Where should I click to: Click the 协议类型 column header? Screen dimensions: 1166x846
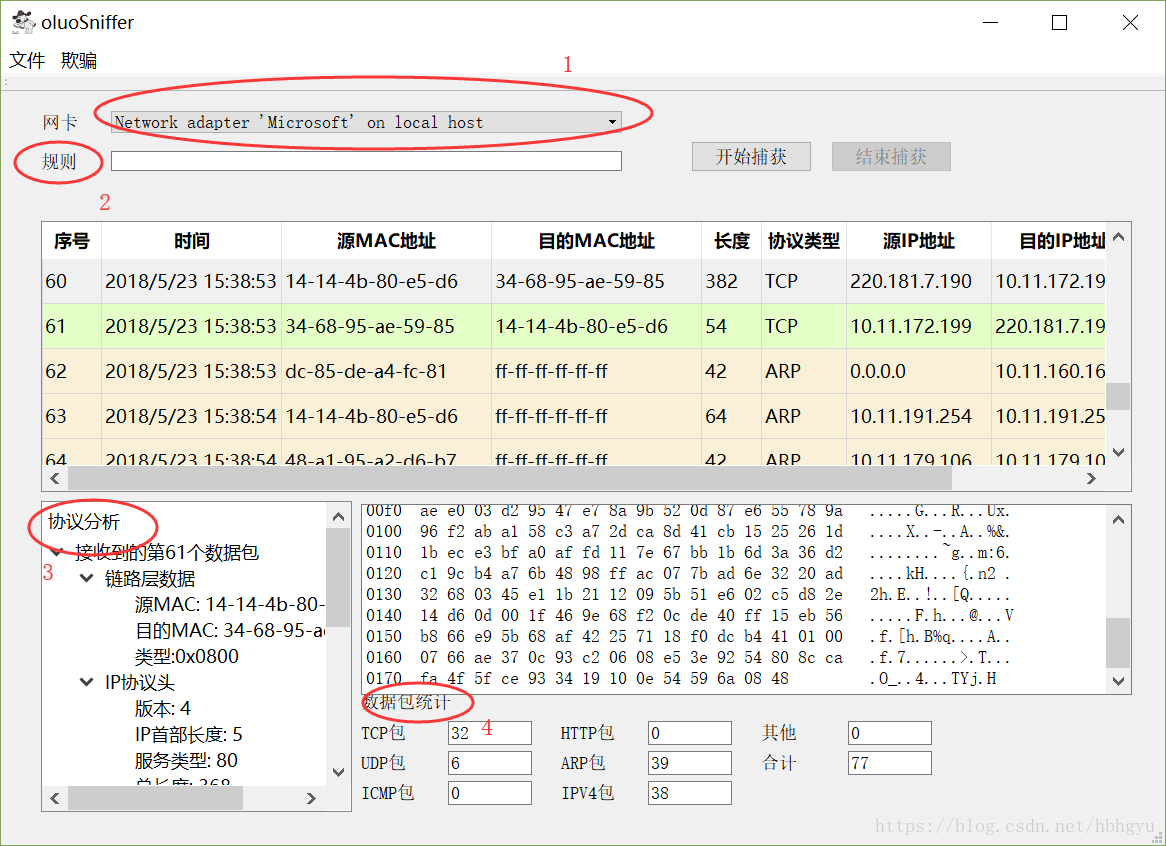(804, 241)
